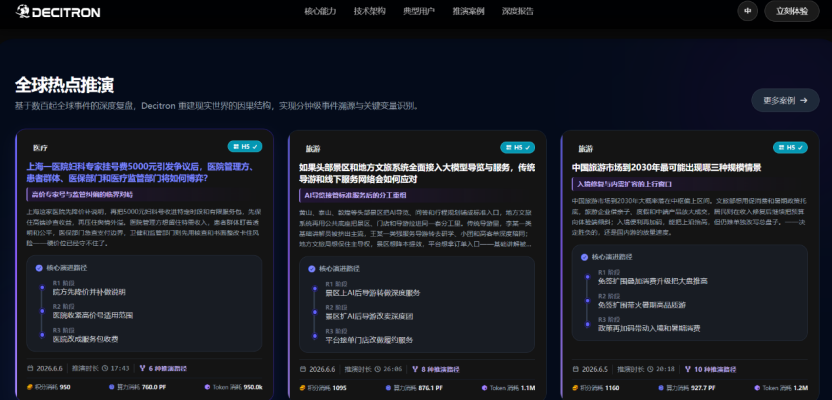Select stage 景区上AI后导游转做深度服务
Viewport: 832px width, 400px height.
(x=372, y=293)
